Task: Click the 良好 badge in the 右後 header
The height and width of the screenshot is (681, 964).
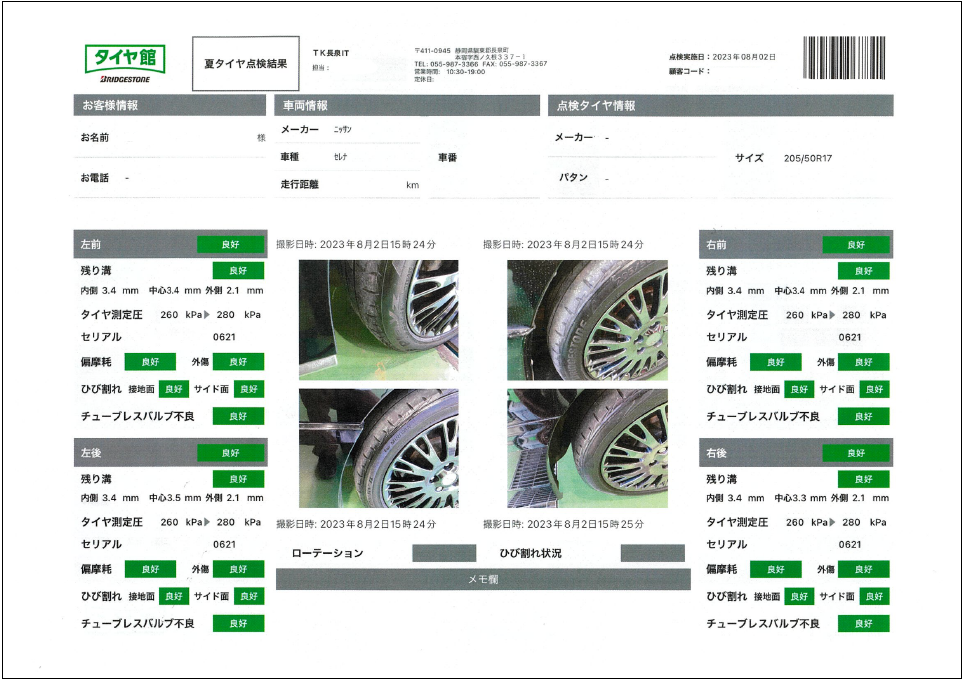Action: point(856,453)
